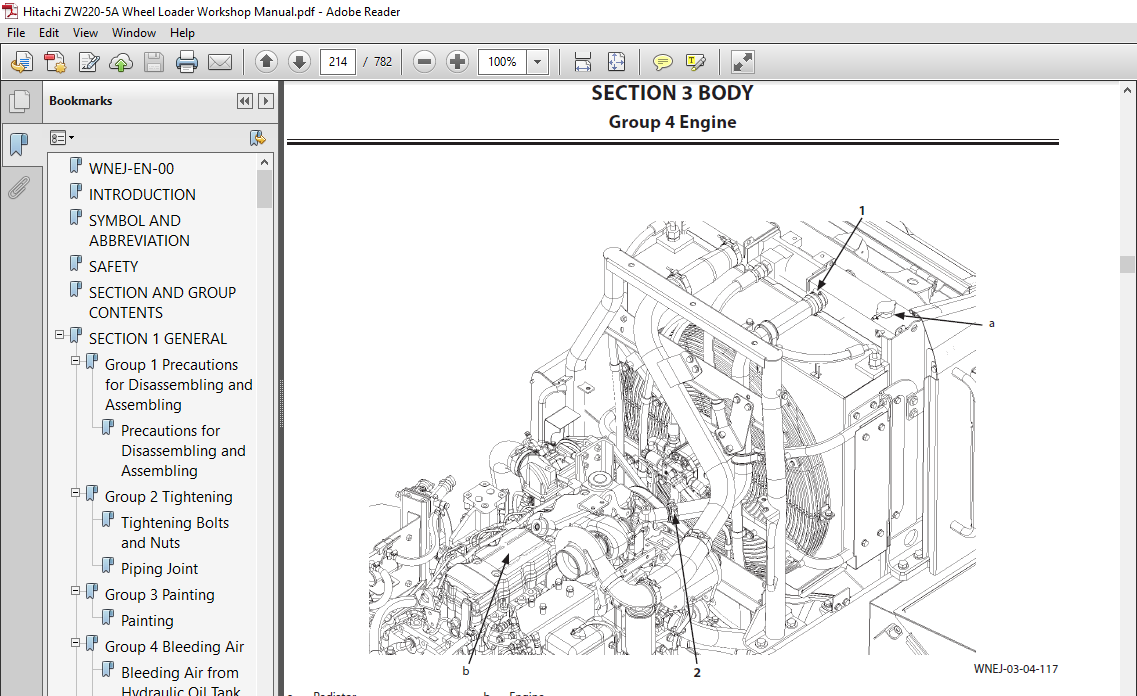Click the expand bookmarks pane arrow
Screen dimensions: 1137x696
point(266,101)
